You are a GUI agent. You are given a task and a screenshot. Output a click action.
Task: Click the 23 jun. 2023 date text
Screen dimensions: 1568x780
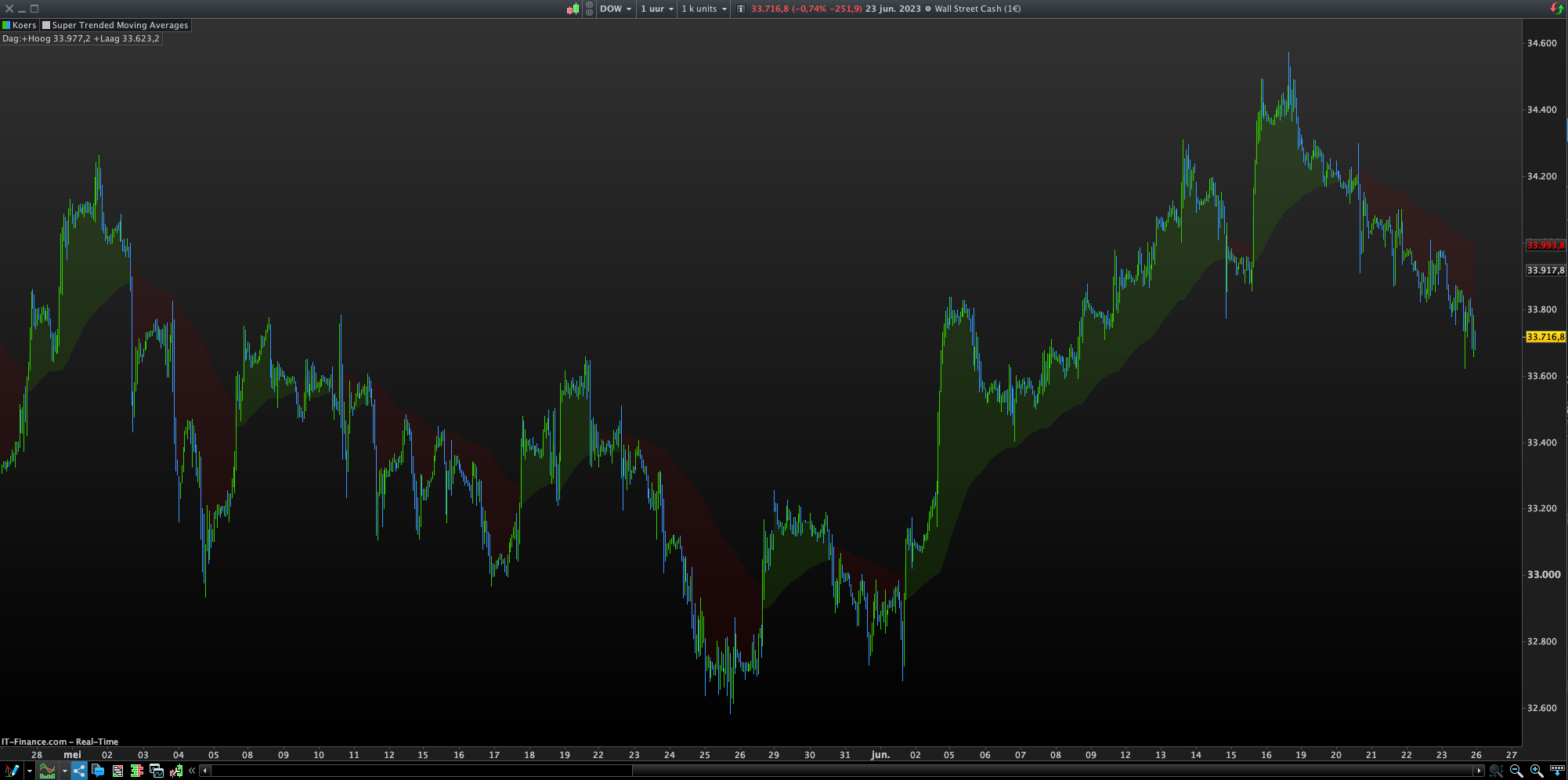click(893, 9)
